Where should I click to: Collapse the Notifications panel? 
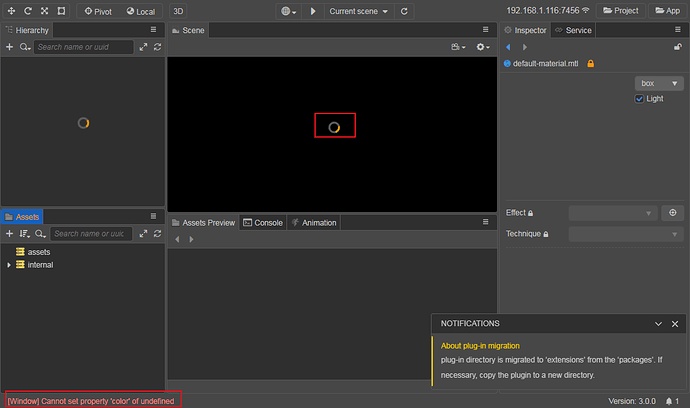pos(658,324)
